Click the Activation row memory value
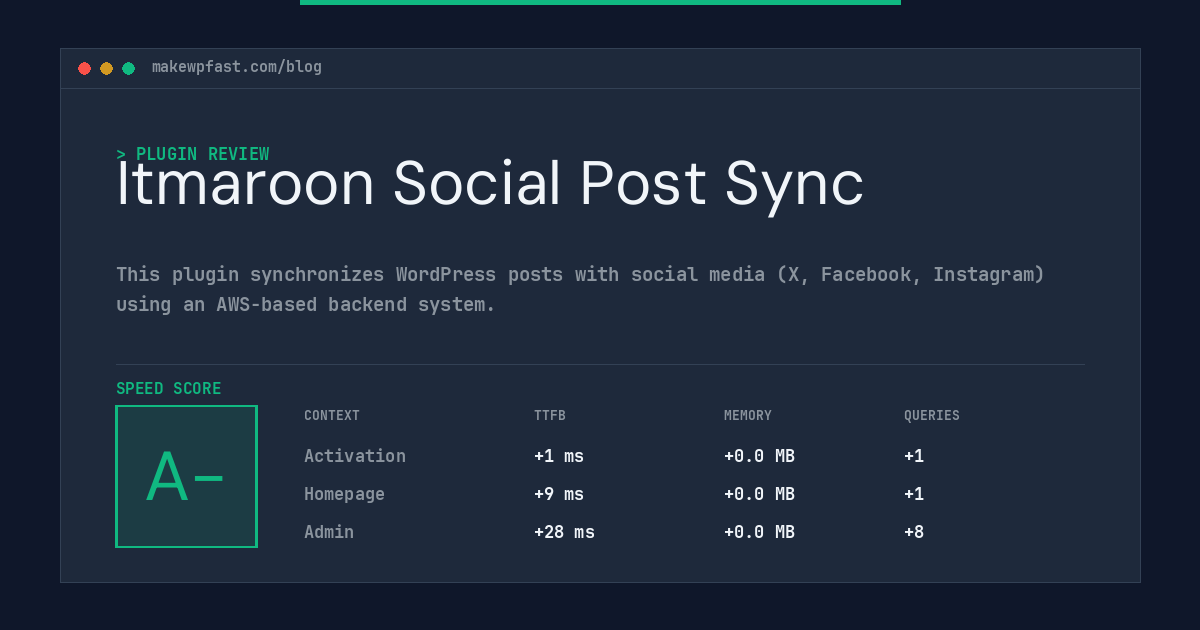 [759, 456]
